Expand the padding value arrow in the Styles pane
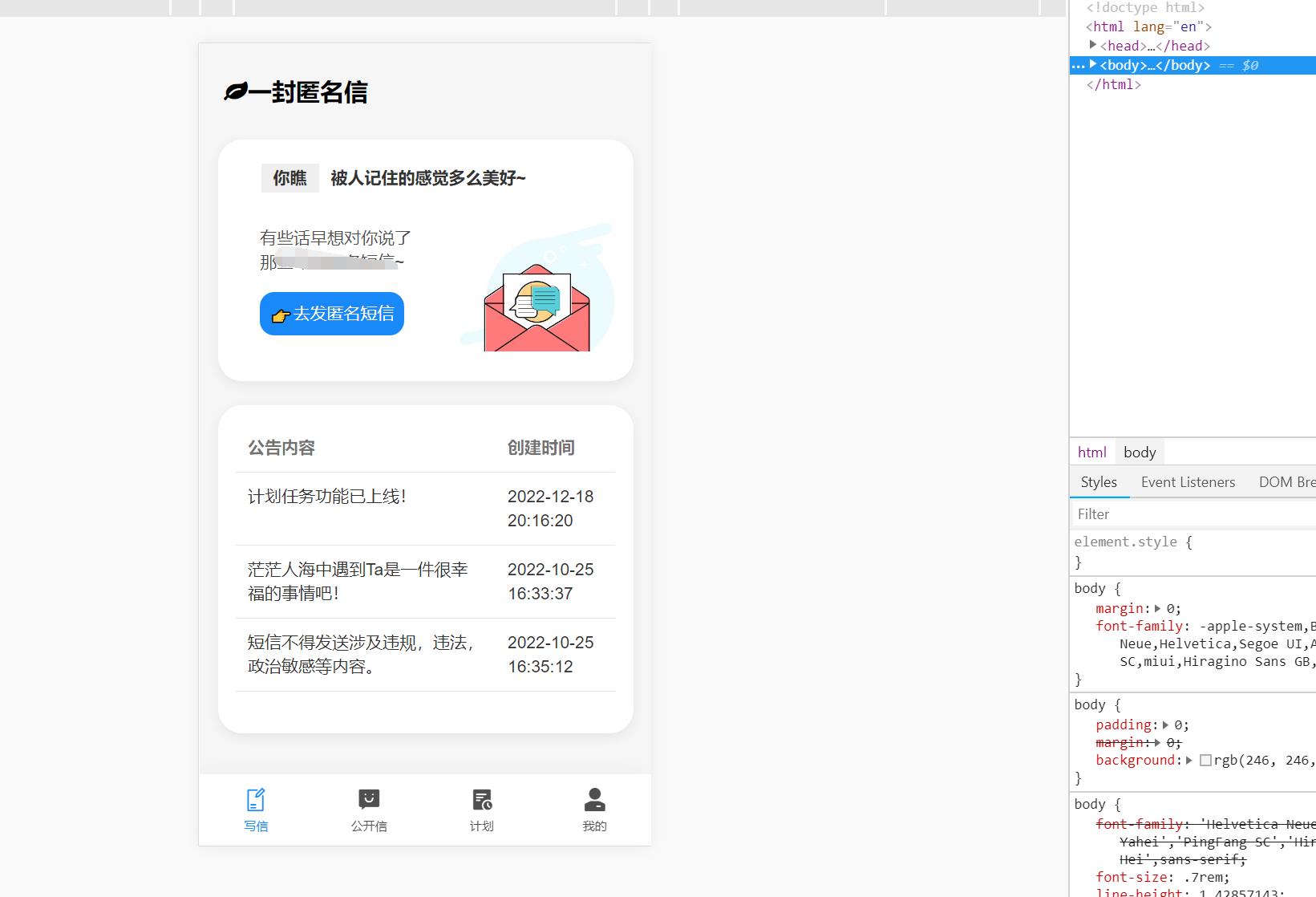The width and height of the screenshot is (1316, 897). pos(1164,724)
